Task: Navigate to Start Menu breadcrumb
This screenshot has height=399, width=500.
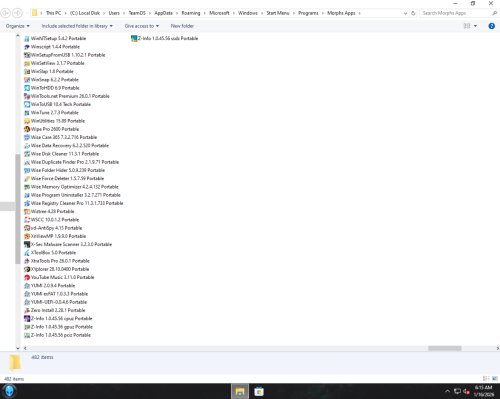Action: tap(278, 13)
